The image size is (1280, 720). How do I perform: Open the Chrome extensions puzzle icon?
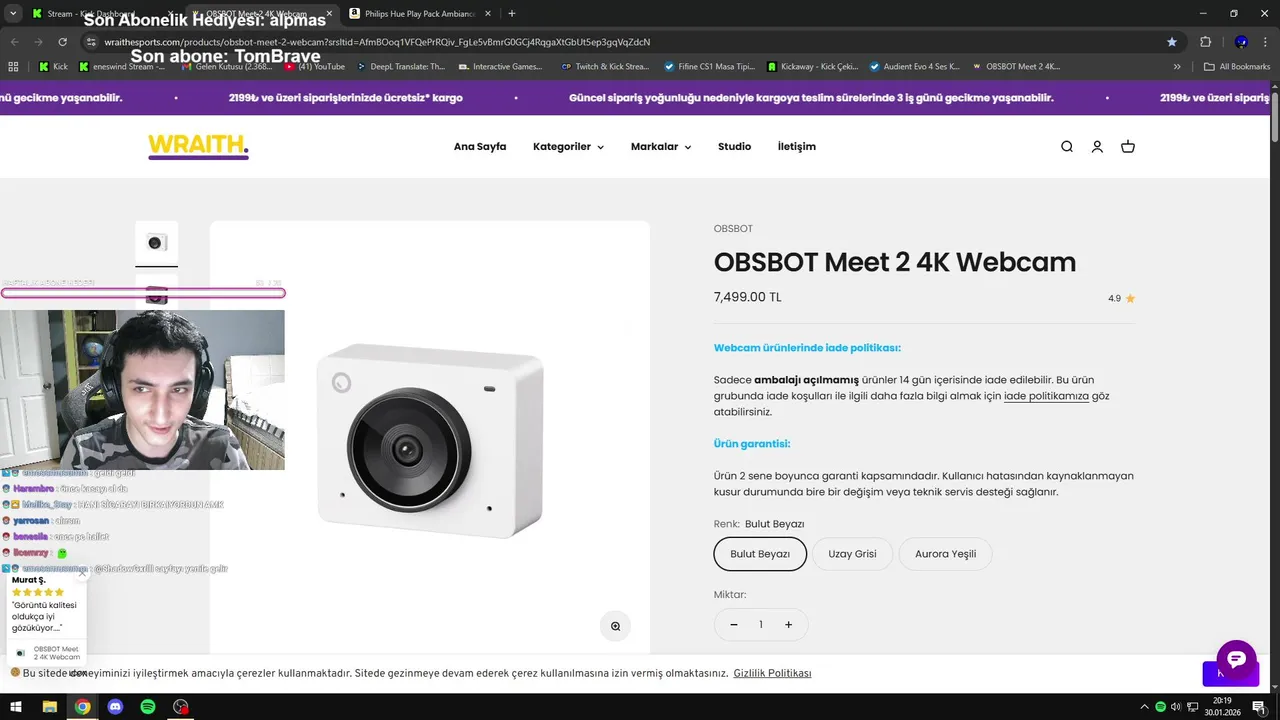(1205, 42)
